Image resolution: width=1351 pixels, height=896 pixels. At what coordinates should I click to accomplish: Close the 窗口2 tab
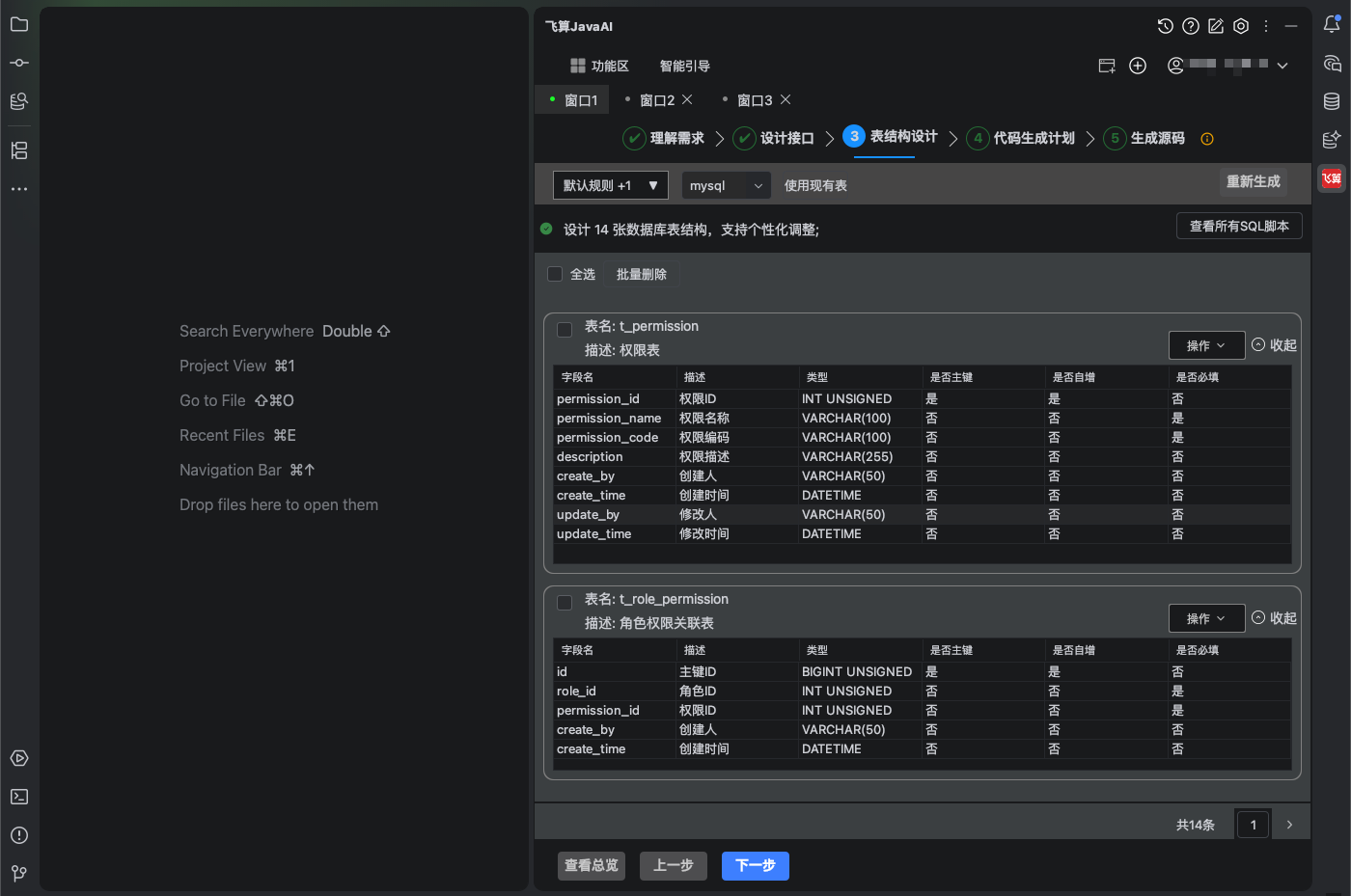pyautogui.click(x=687, y=99)
